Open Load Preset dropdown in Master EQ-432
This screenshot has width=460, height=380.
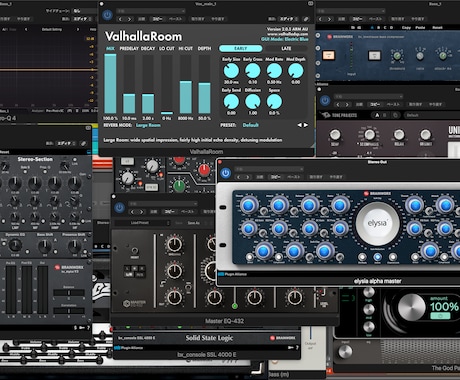pyautogui.click(x=142, y=223)
